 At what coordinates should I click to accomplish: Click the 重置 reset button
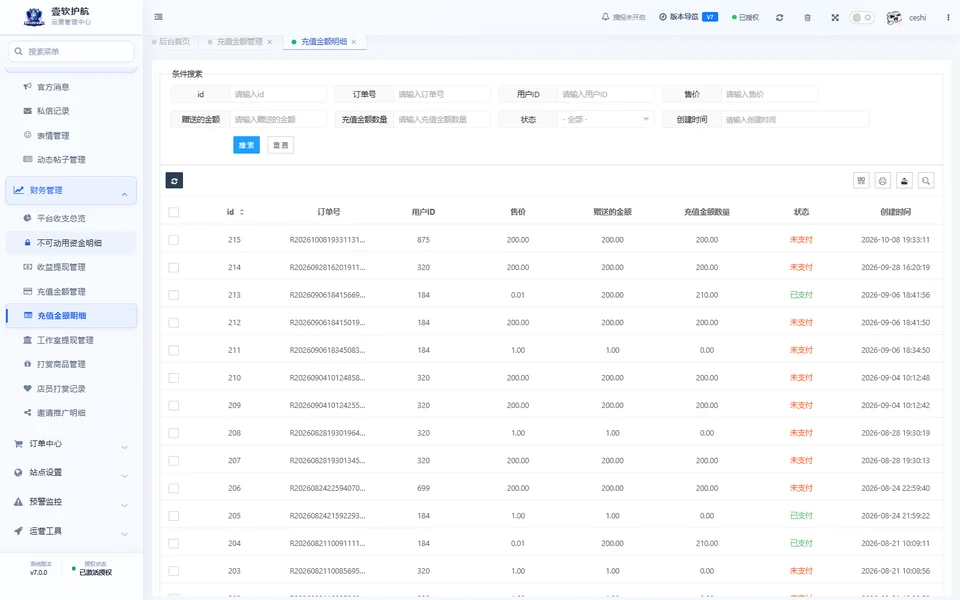click(x=280, y=145)
